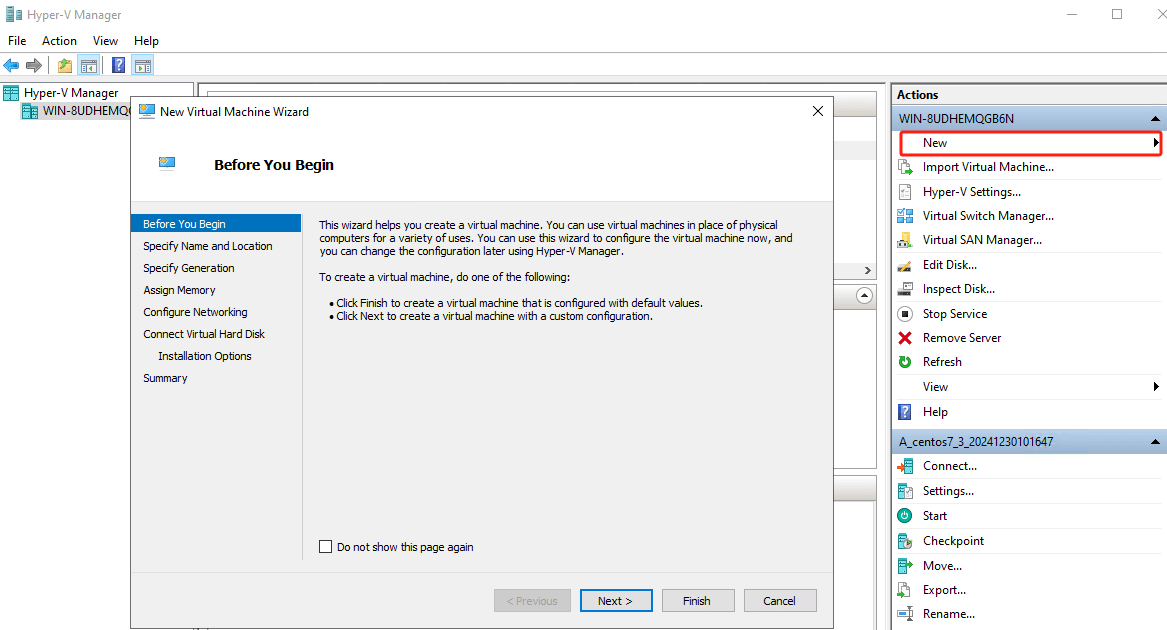Click the Help icon in Actions pane
Image resolution: width=1167 pixels, height=630 pixels.
pyautogui.click(x=905, y=412)
